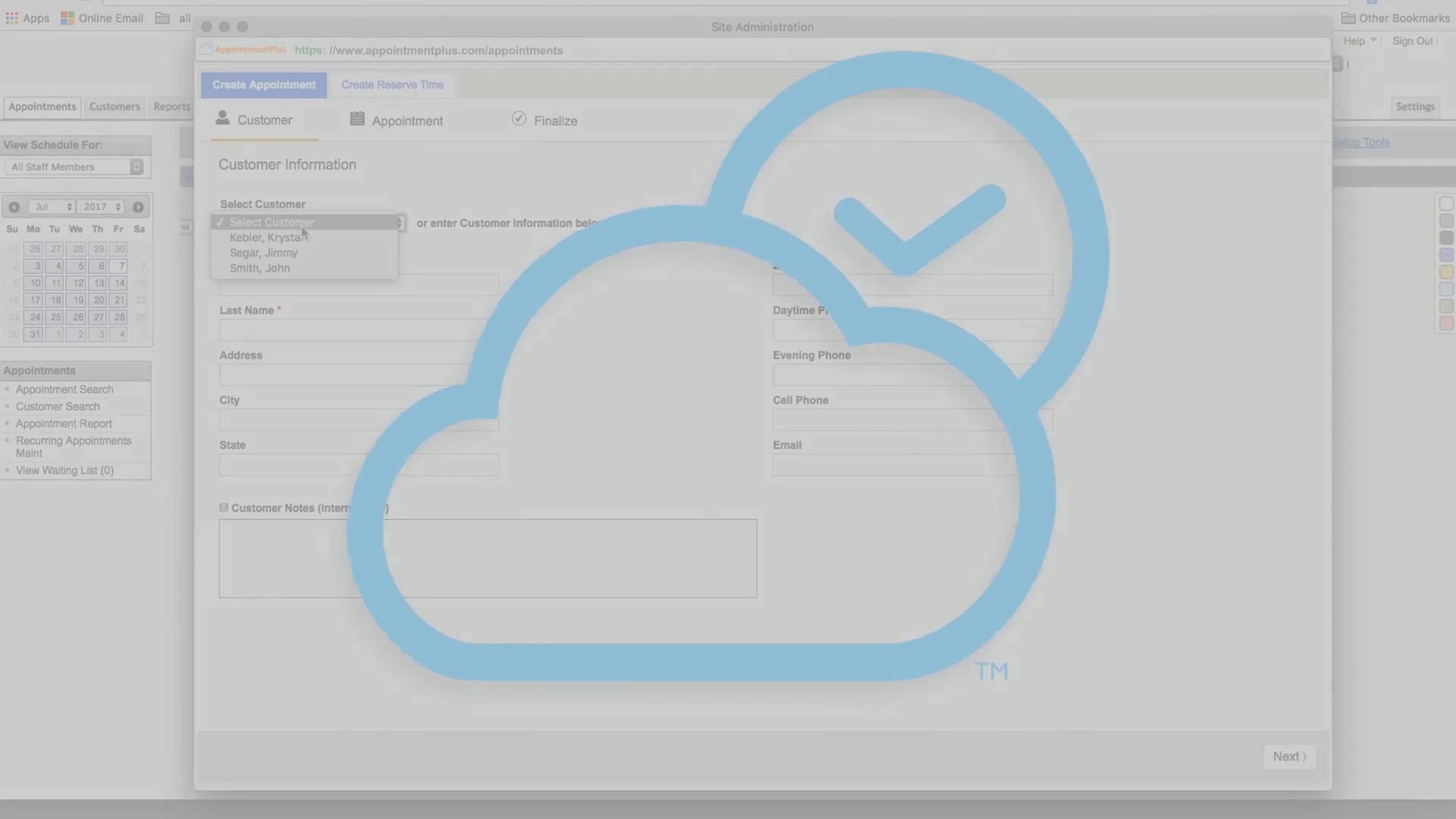Go to next month in calendar

138,207
